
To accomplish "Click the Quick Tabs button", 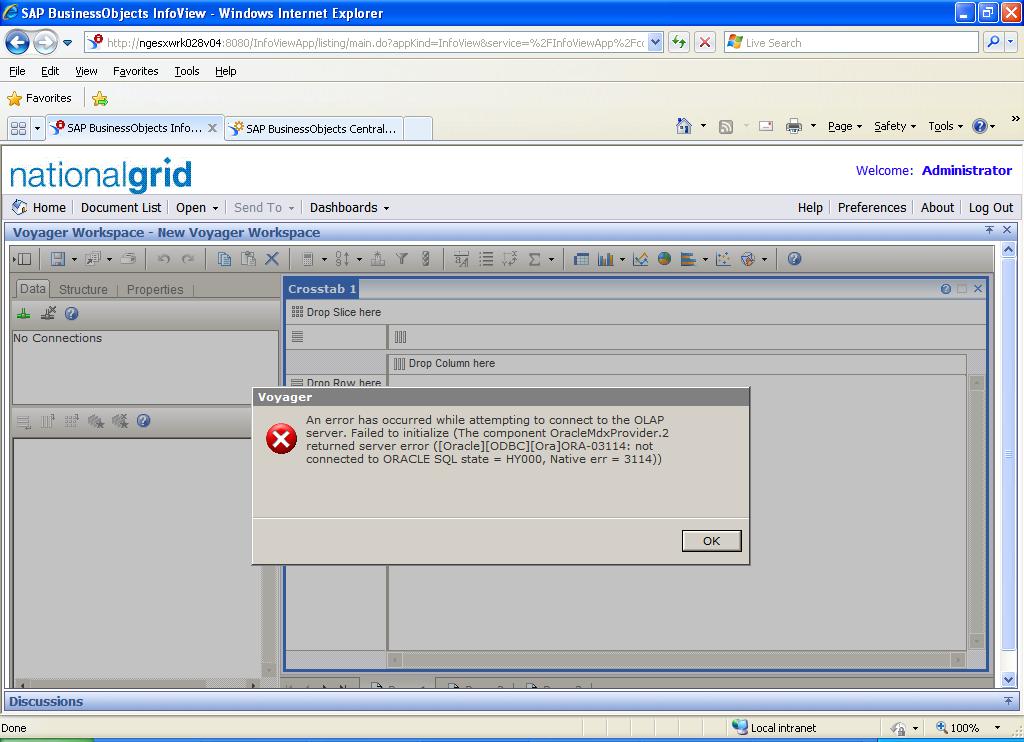I will coord(18,129).
